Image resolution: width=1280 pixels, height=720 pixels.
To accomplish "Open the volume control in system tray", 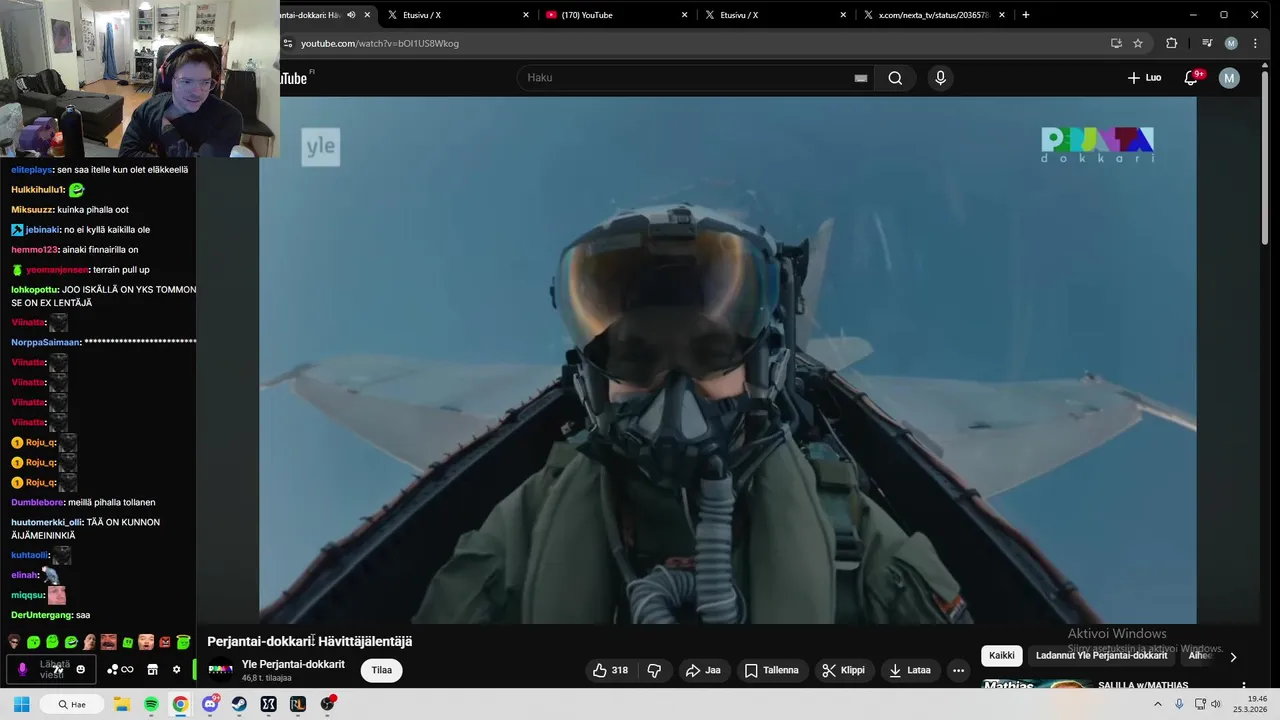I will pyautogui.click(x=1216, y=704).
